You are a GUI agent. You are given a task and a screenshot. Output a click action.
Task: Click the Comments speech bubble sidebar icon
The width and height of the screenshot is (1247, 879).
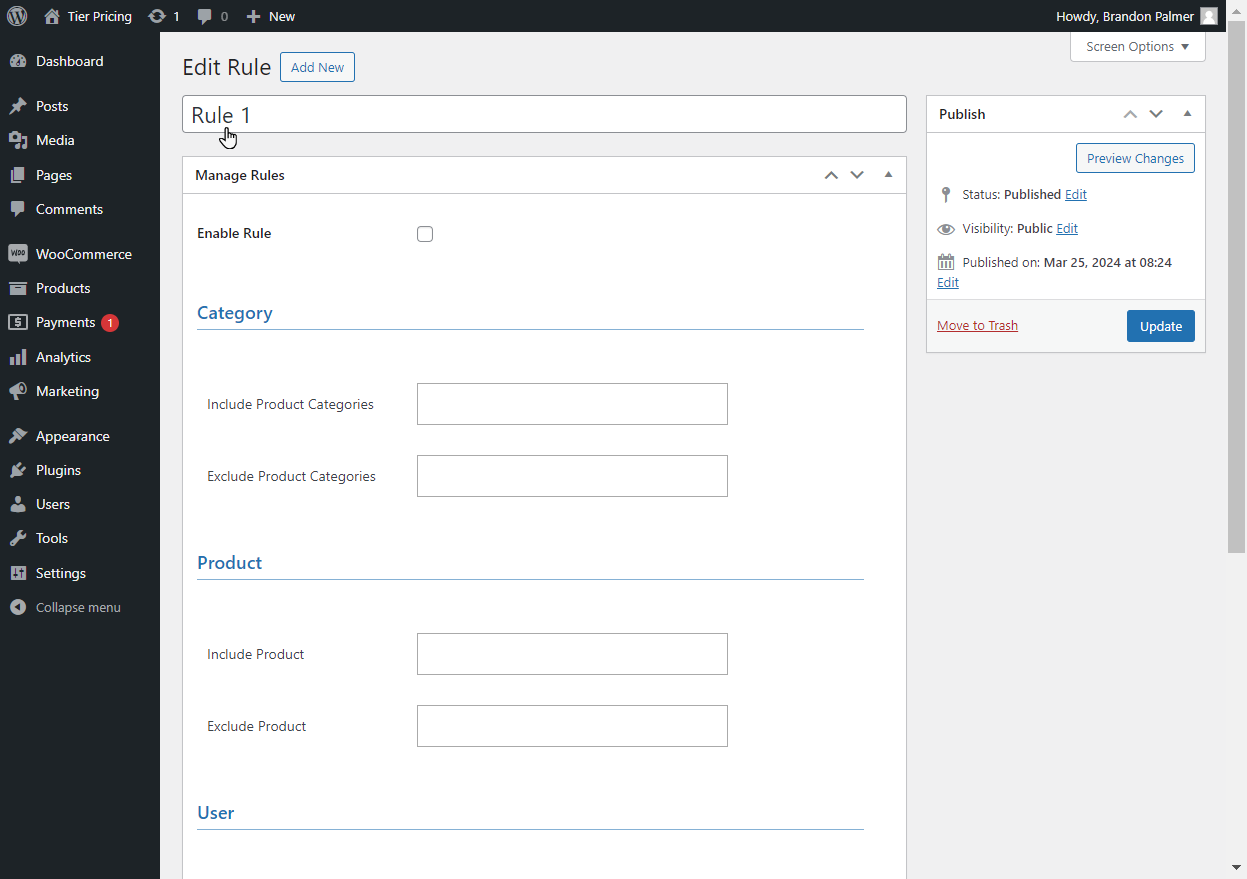pyautogui.click(x=18, y=209)
